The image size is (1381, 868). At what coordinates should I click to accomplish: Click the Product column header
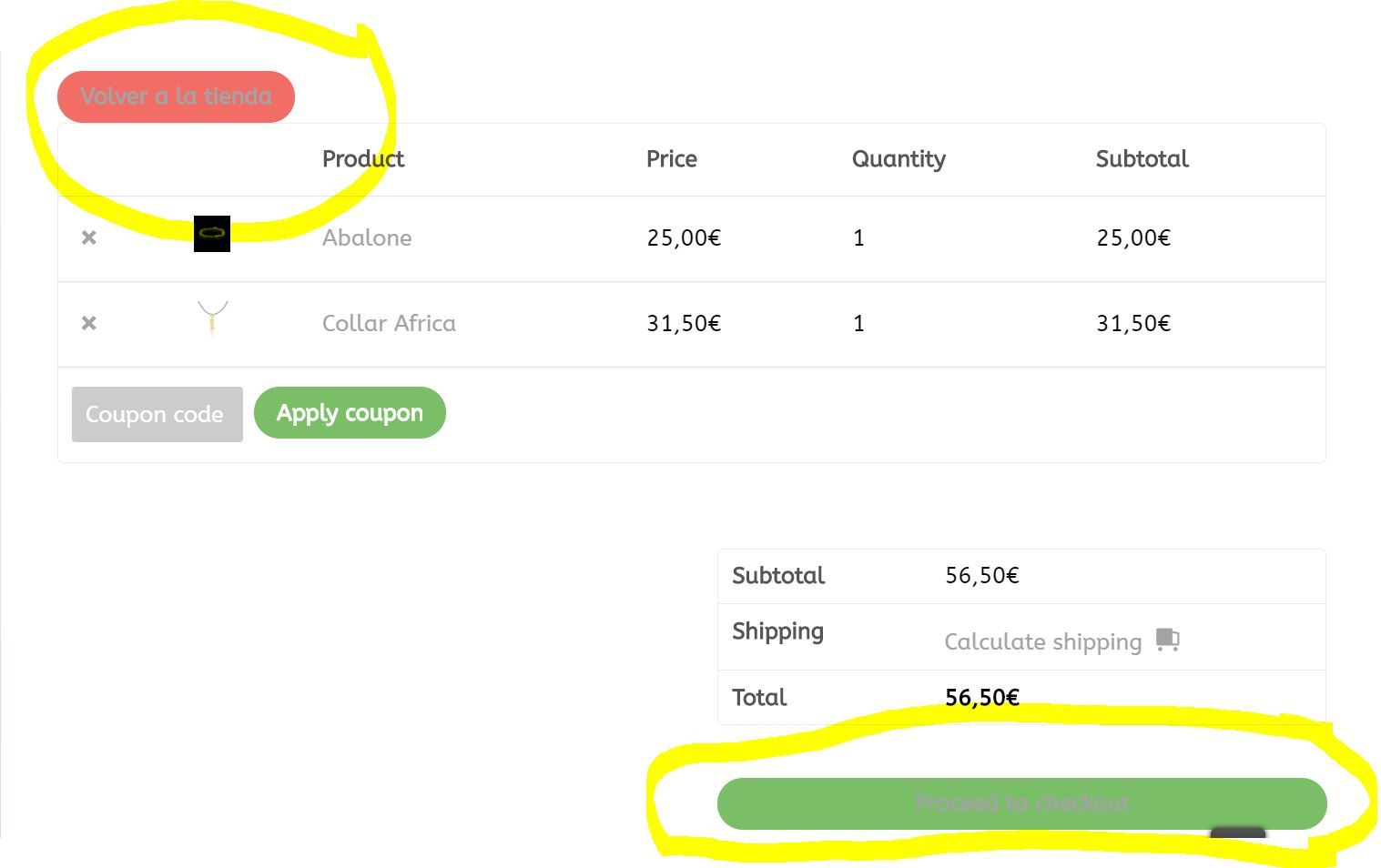coord(363,159)
